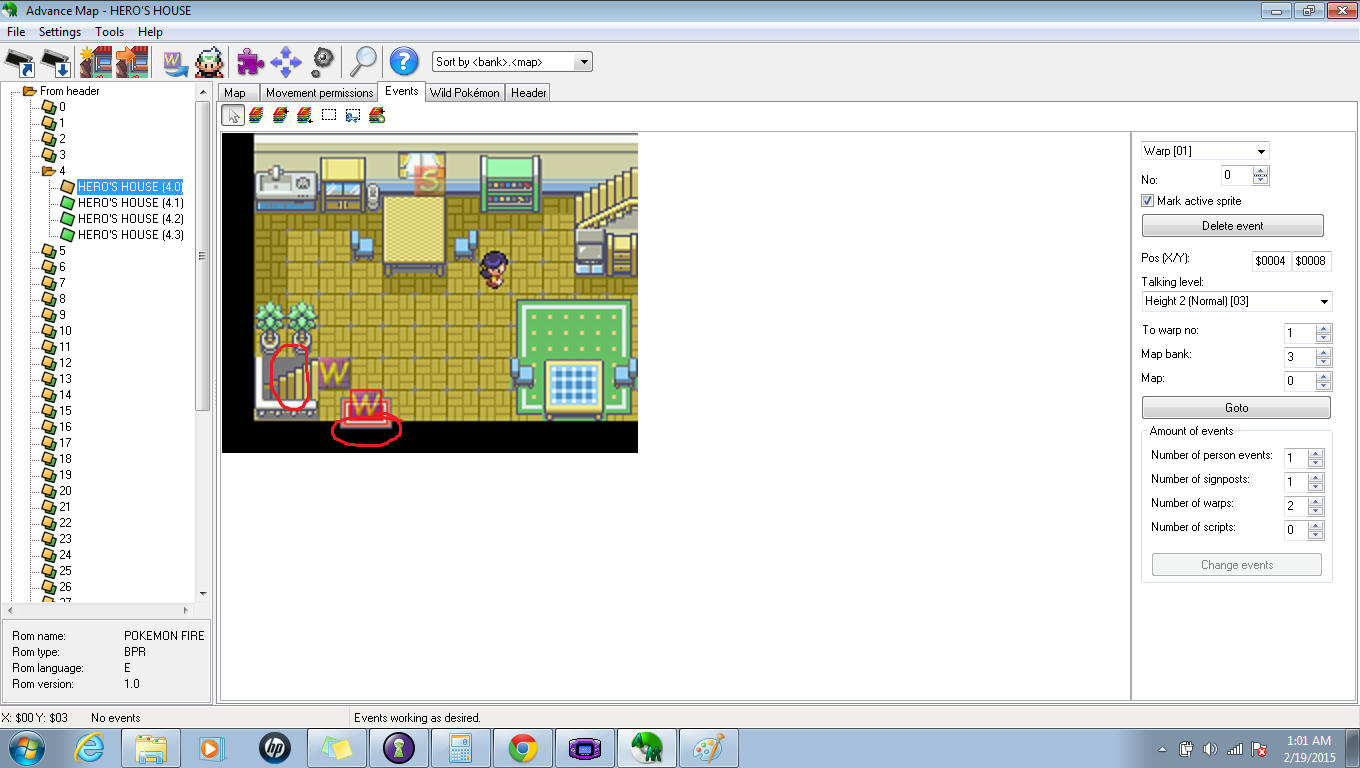Select HERO'S HOUSE (4.2) in tree
The height and width of the screenshot is (768, 1360).
tap(131, 219)
